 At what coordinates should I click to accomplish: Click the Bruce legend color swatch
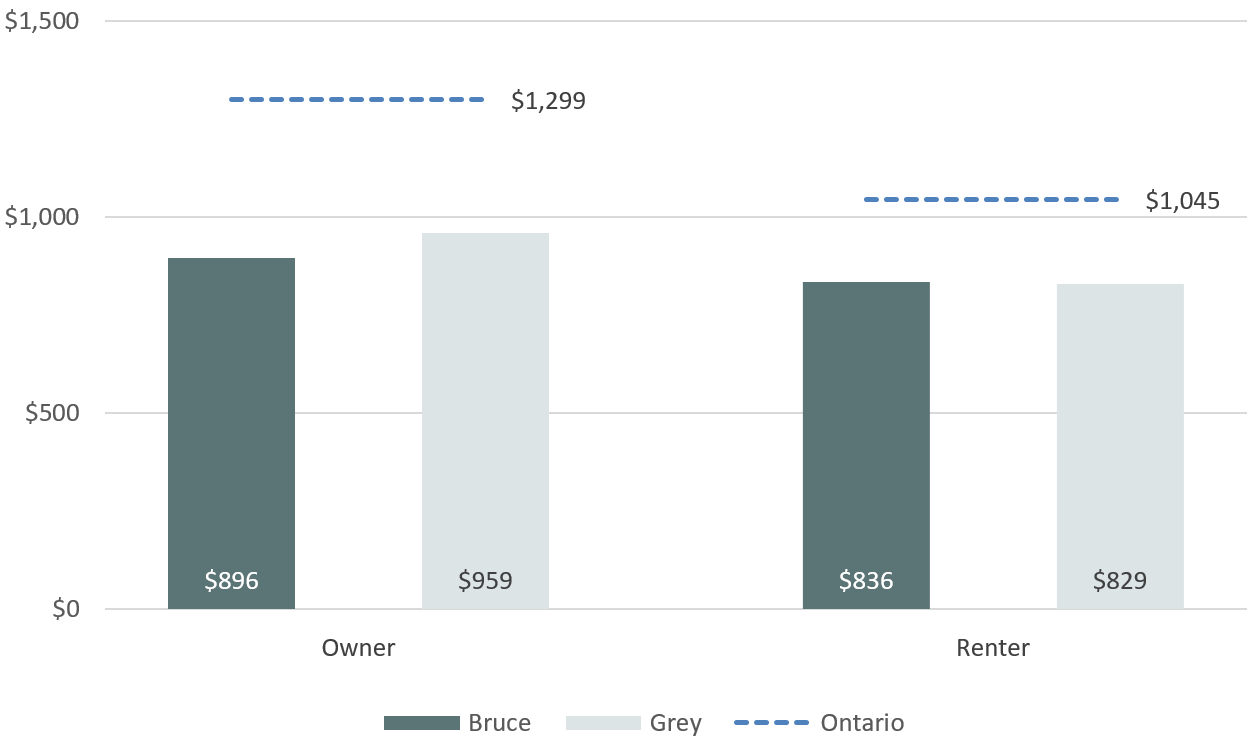420,723
